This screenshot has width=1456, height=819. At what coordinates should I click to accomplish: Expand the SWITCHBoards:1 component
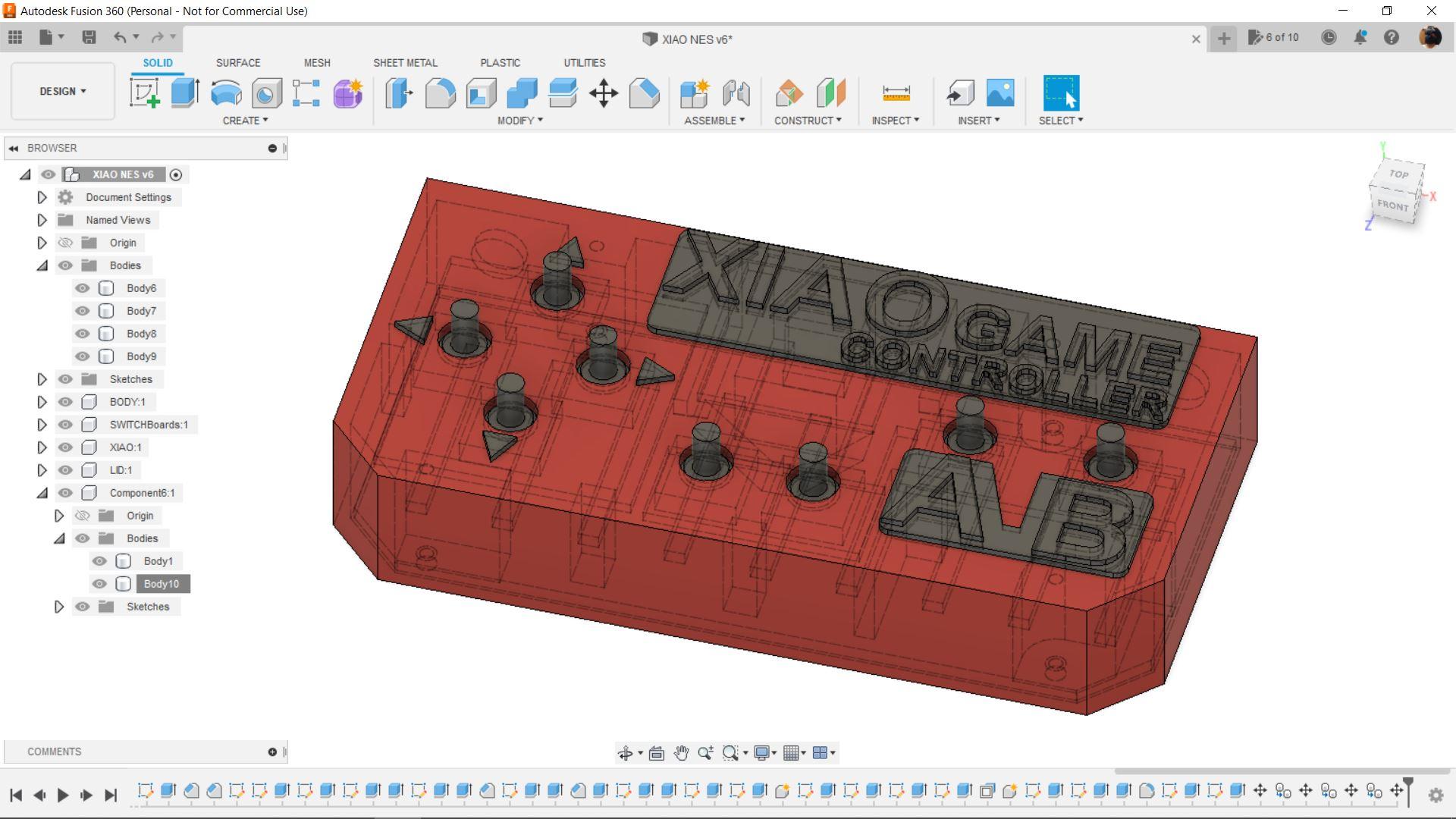42,425
